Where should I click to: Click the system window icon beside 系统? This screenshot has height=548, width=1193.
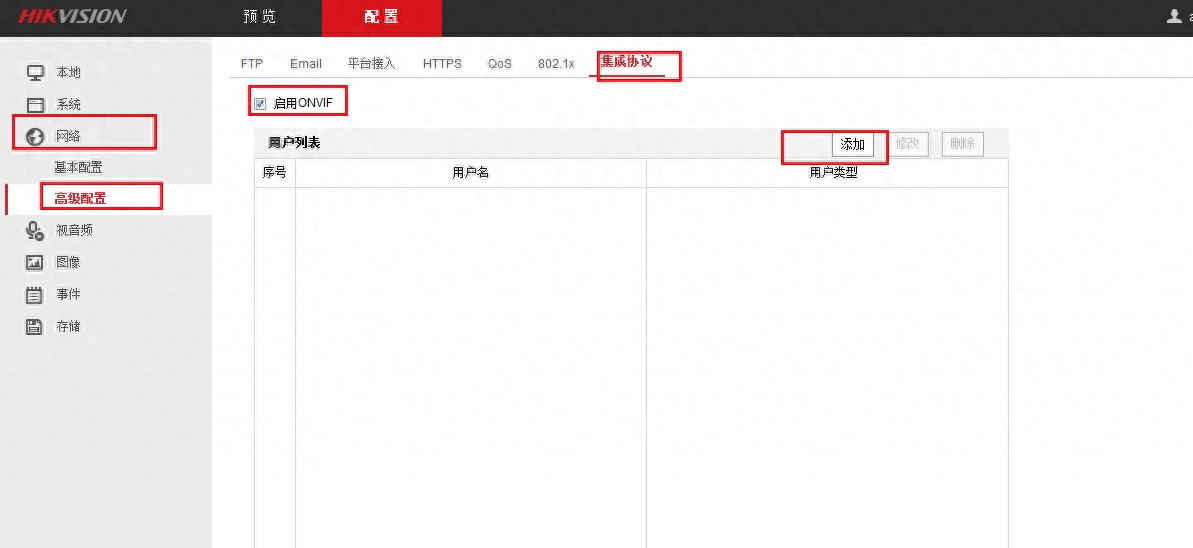click(35, 105)
